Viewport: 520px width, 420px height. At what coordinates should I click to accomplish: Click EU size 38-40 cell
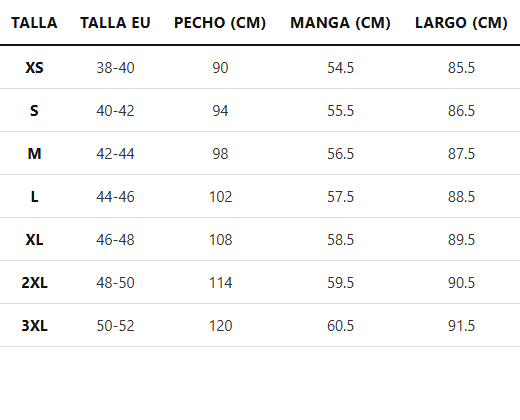(x=115, y=68)
